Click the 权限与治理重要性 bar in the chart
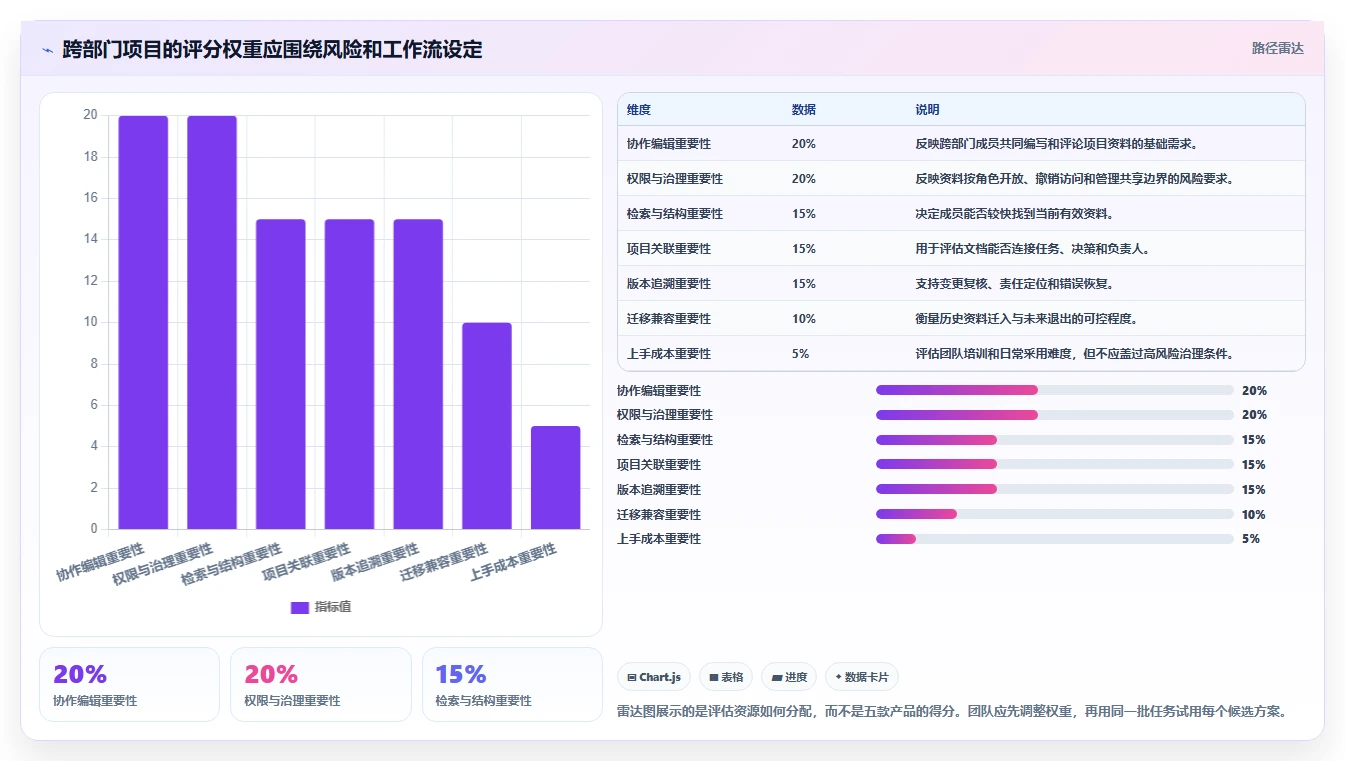1345x761 pixels. [212, 322]
